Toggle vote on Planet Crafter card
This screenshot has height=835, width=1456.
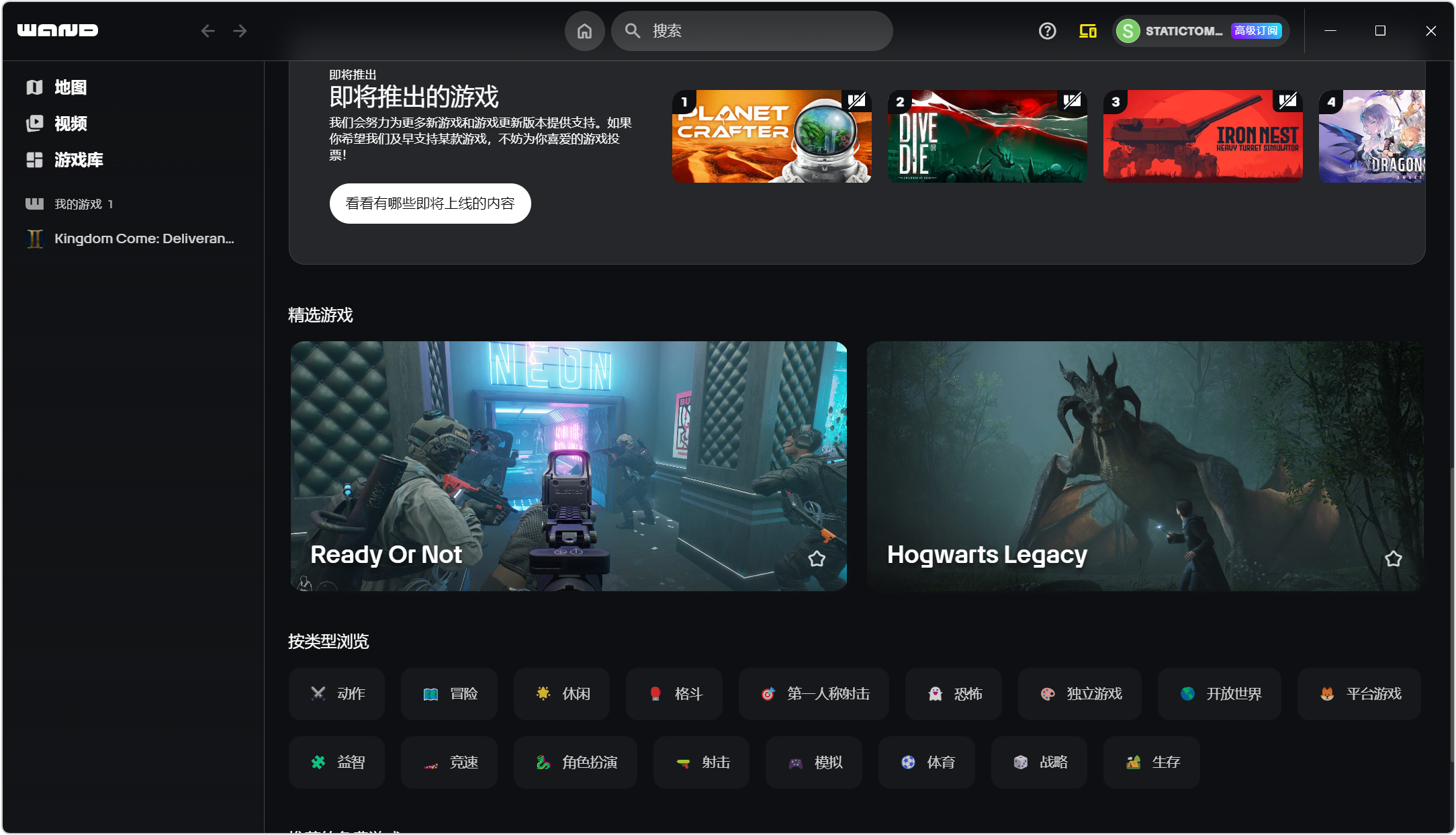point(856,101)
